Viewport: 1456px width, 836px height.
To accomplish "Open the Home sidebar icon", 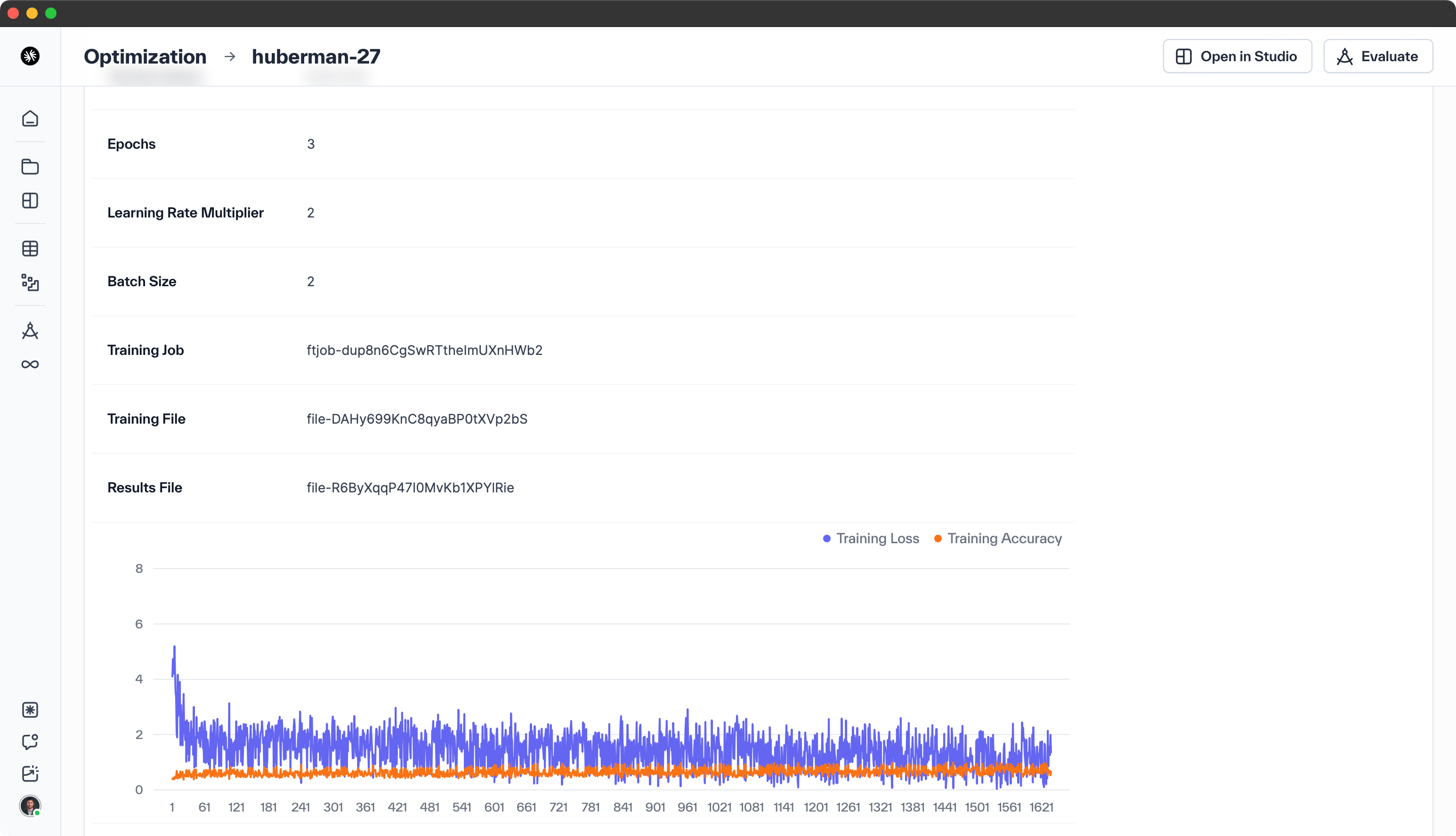I will pos(30,118).
